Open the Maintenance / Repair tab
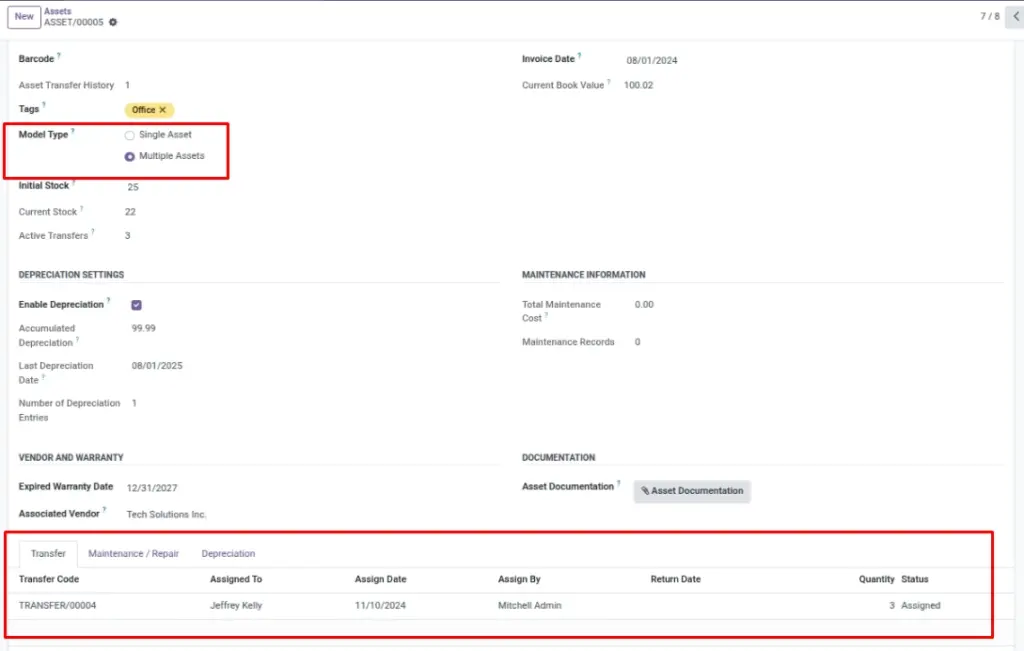Viewport: 1024px width, 651px height. pyautogui.click(x=133, y=554)
